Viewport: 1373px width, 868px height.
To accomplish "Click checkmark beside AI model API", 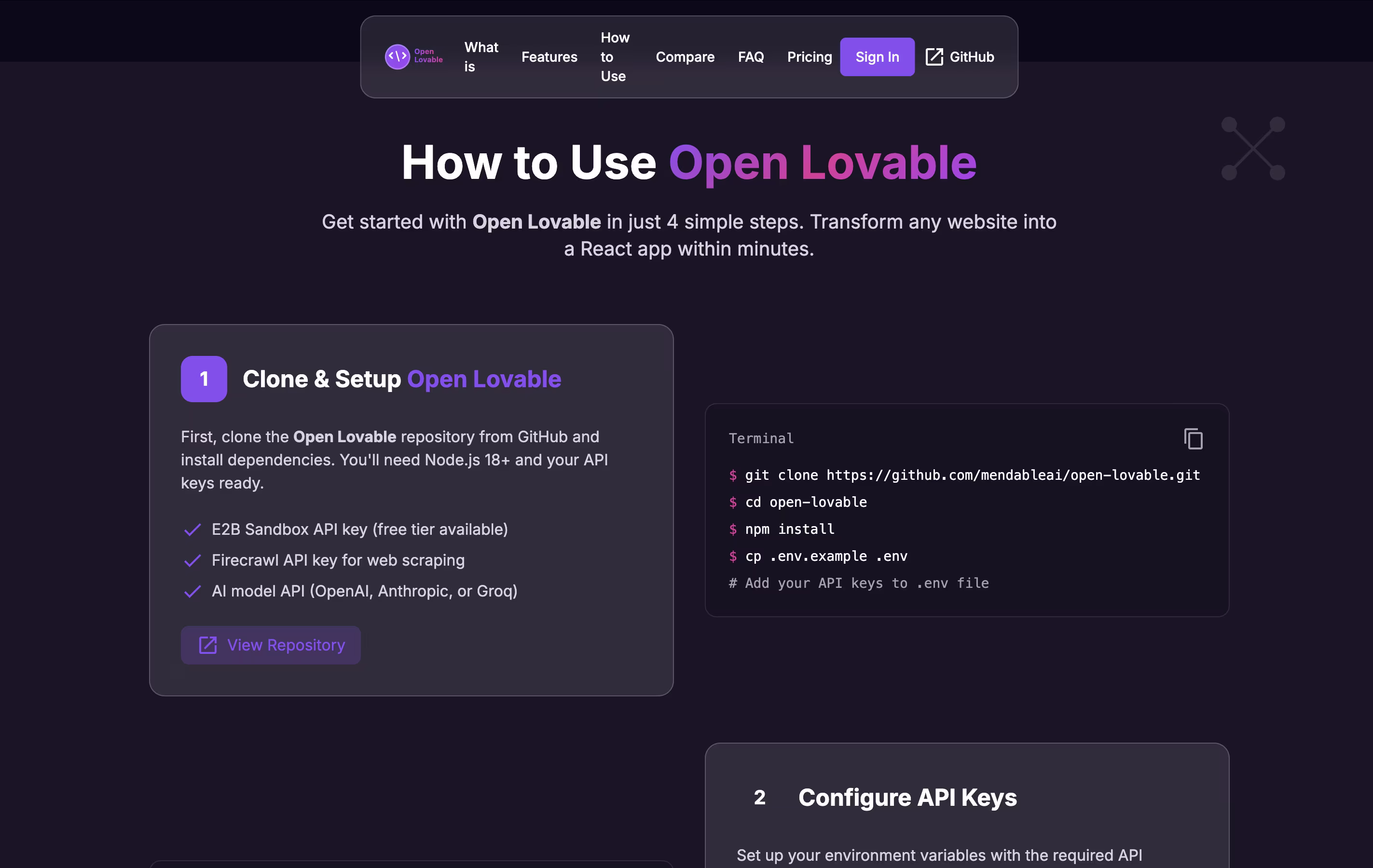I will (x=192, y=592).
